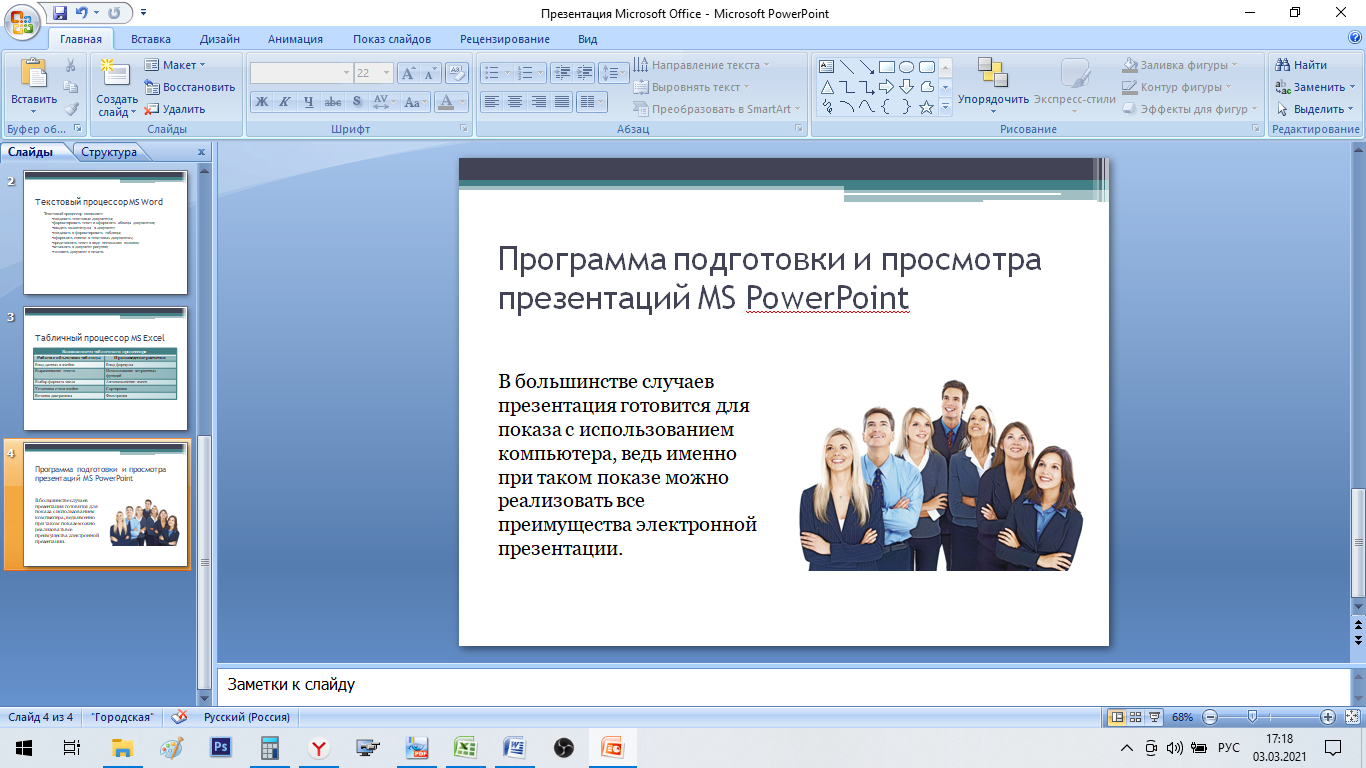This screenshot has width=1366, height=768.
Task: Open the Вставка ribbon tab
Action: click(x=151, y=39)
